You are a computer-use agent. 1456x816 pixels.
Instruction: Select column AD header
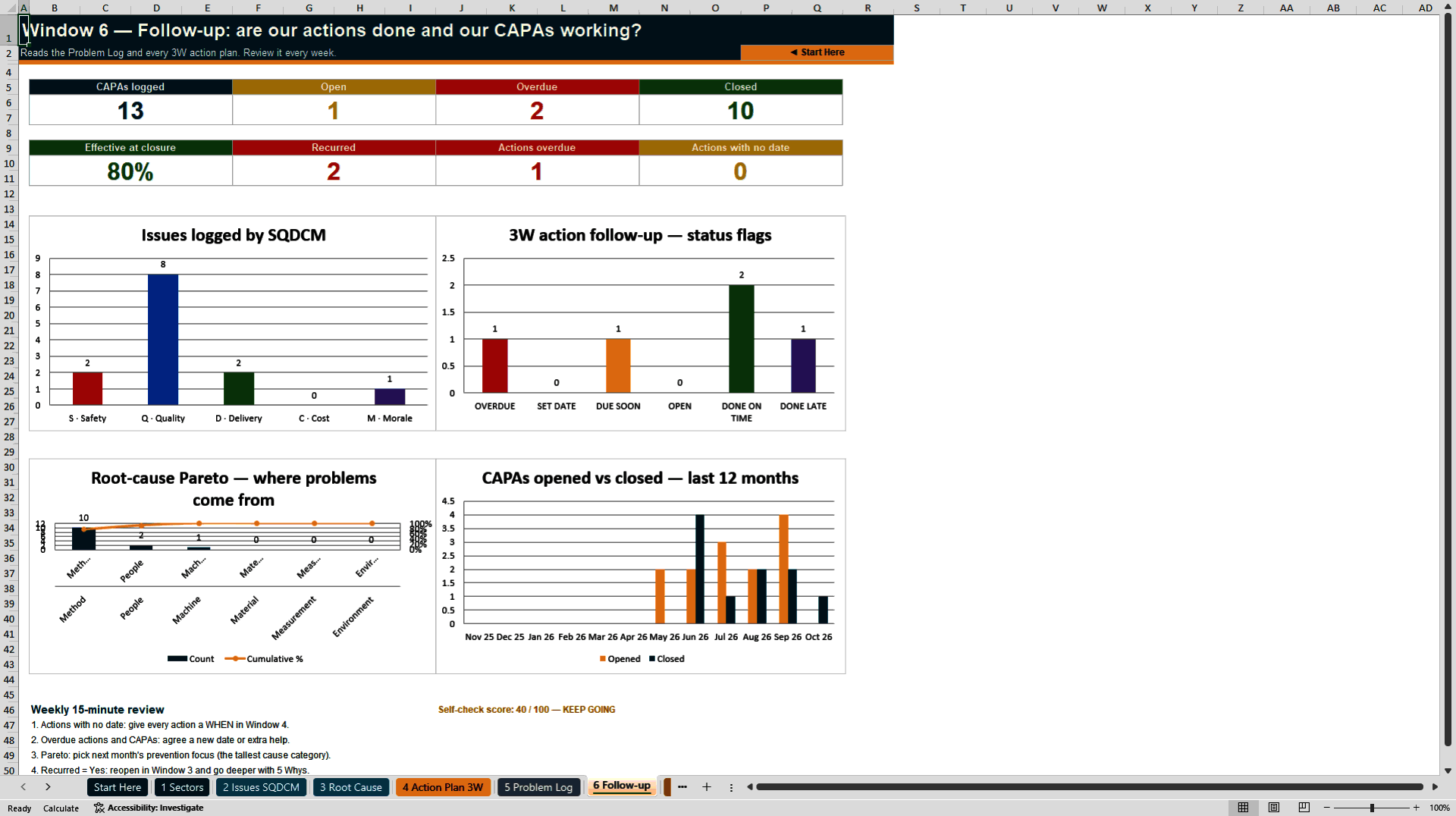(1425, 8)
